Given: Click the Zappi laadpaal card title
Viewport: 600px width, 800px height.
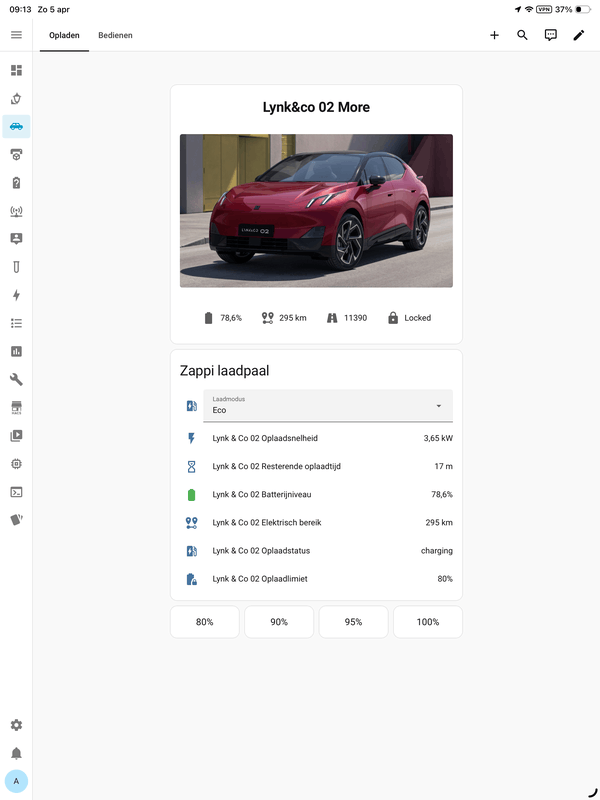Looking at the screenshot, I should (224, 370).
